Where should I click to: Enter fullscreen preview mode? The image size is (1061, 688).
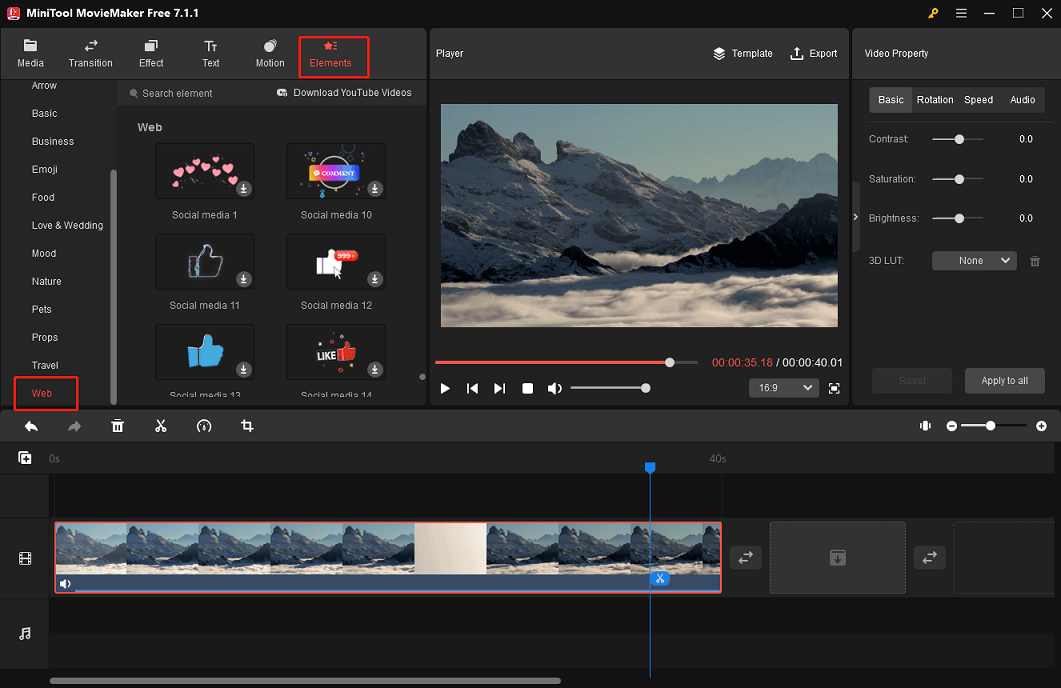834,388
